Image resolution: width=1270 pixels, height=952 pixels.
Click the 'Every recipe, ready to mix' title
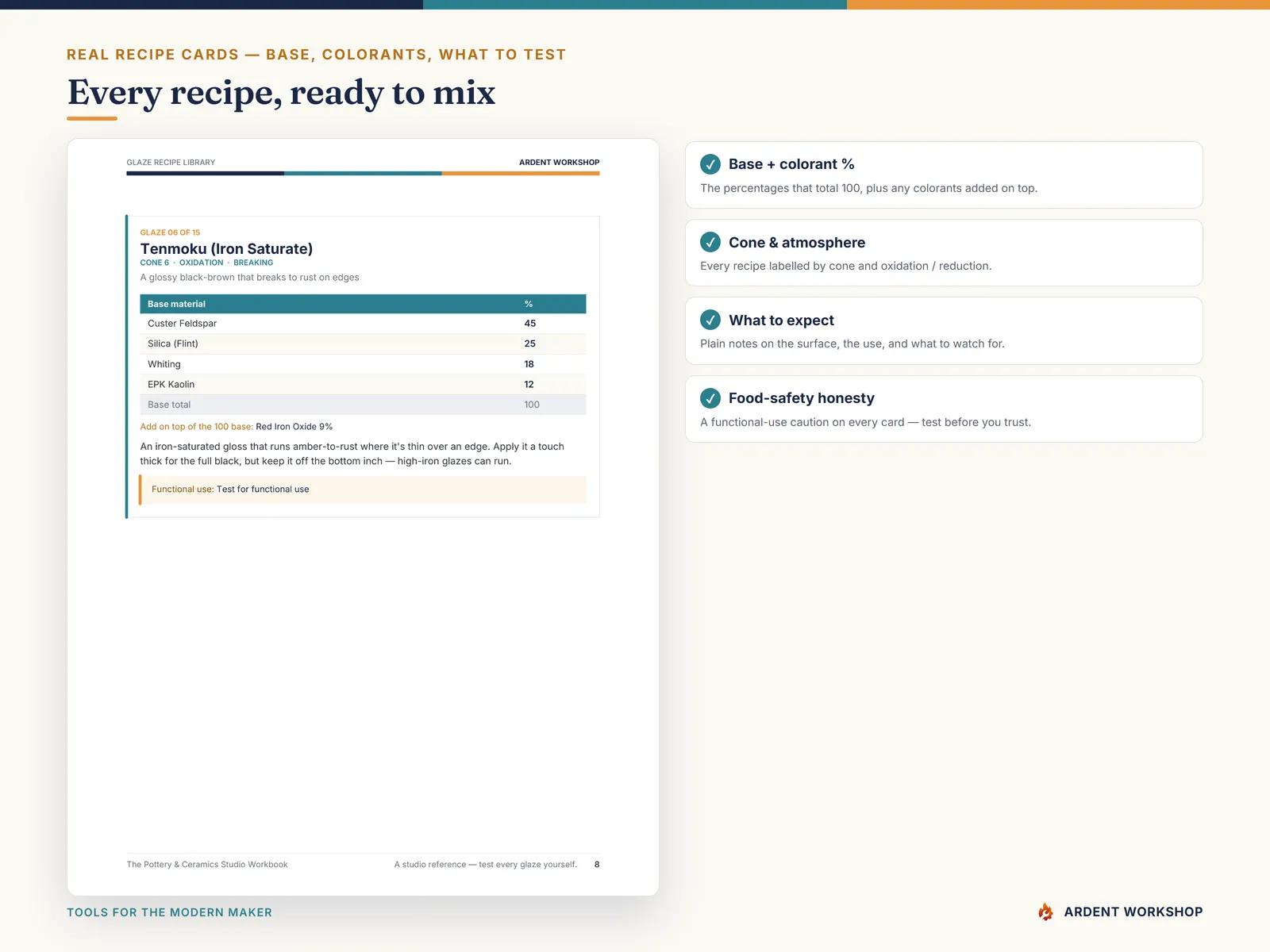pyautogui.click(x=281, y=93)
